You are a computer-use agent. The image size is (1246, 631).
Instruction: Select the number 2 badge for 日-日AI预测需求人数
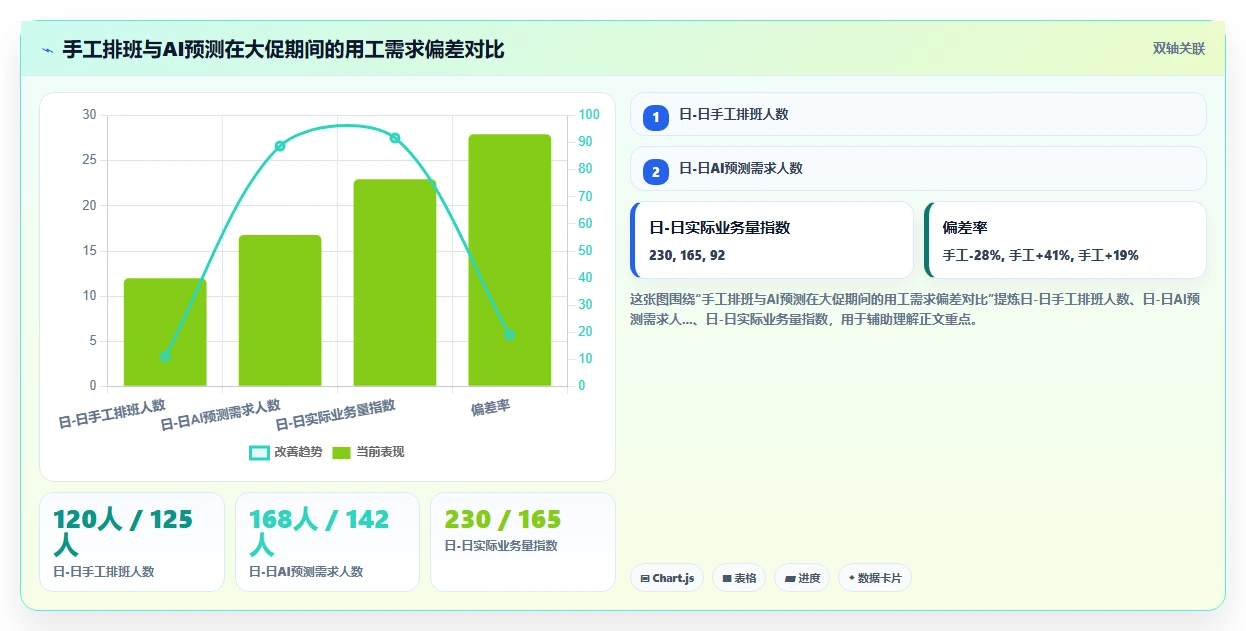point(656,172)
